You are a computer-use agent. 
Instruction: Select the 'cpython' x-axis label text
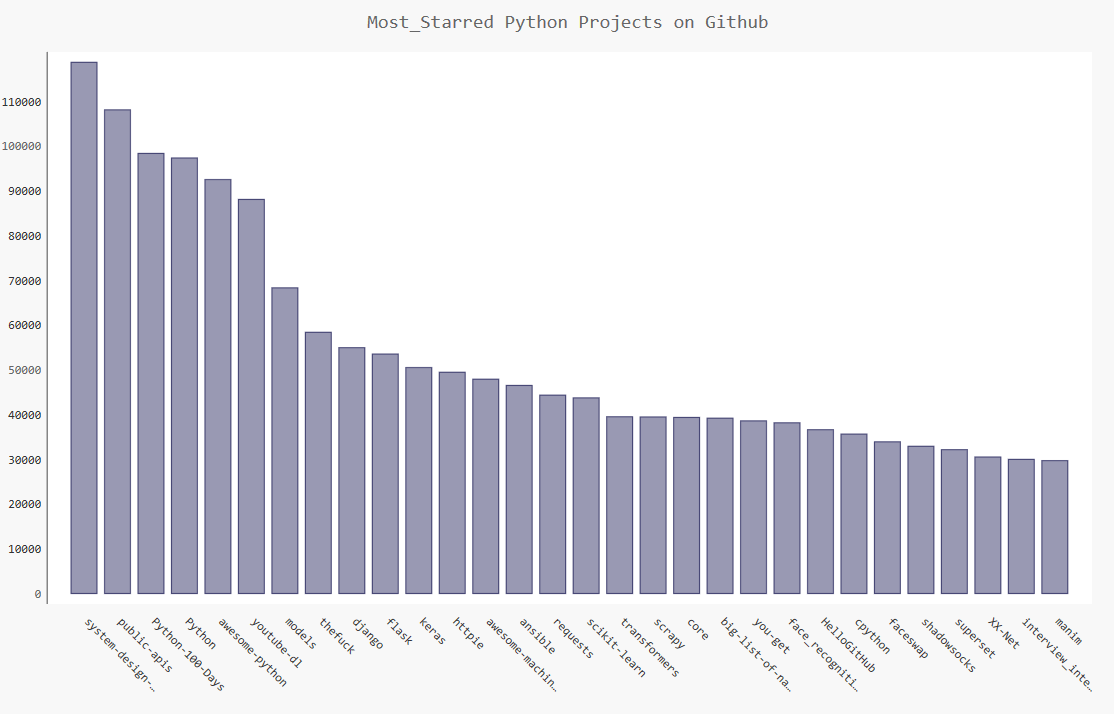coord(872,636)
